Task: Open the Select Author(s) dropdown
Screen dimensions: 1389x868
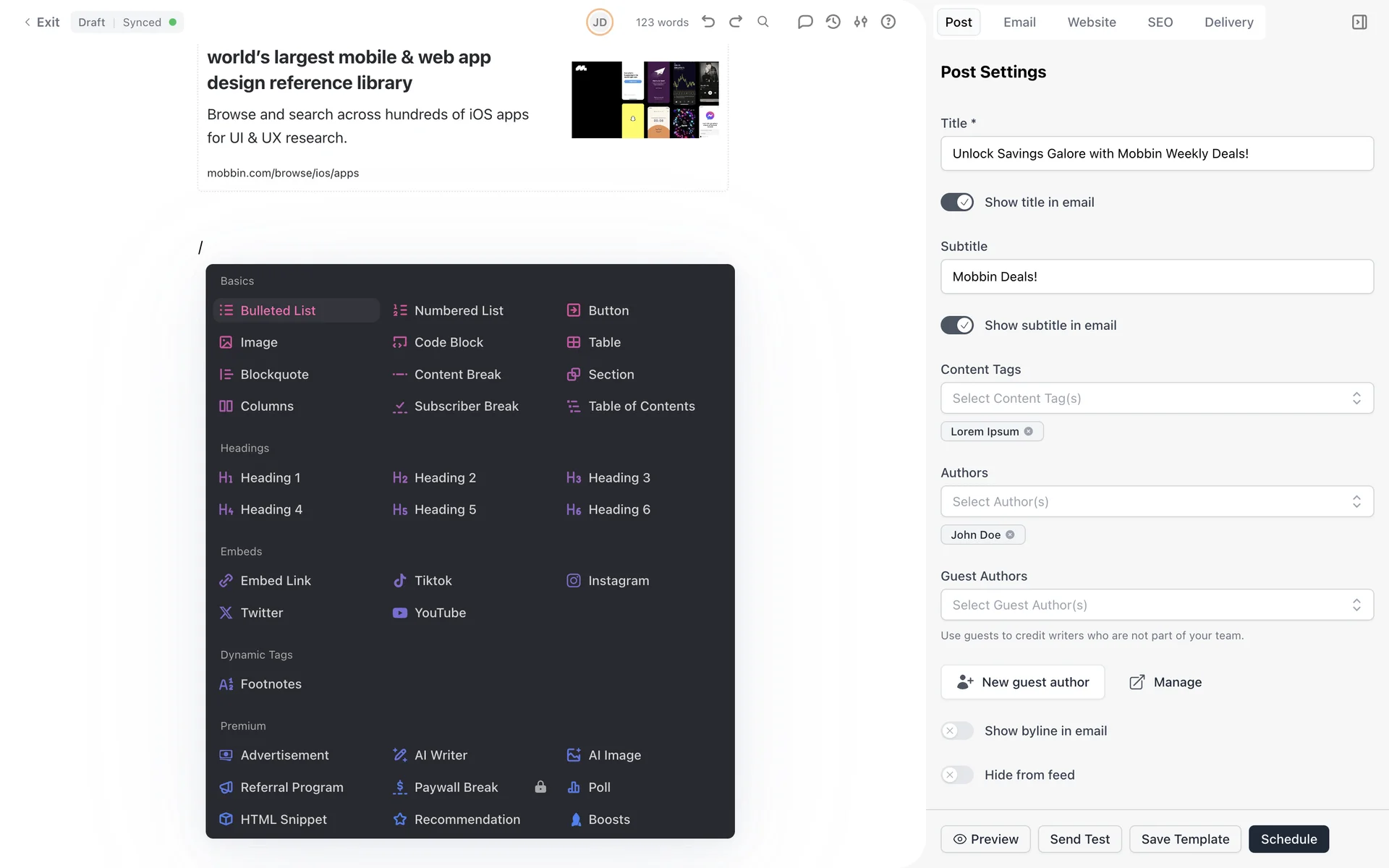Action: [x=1156, y=502]
